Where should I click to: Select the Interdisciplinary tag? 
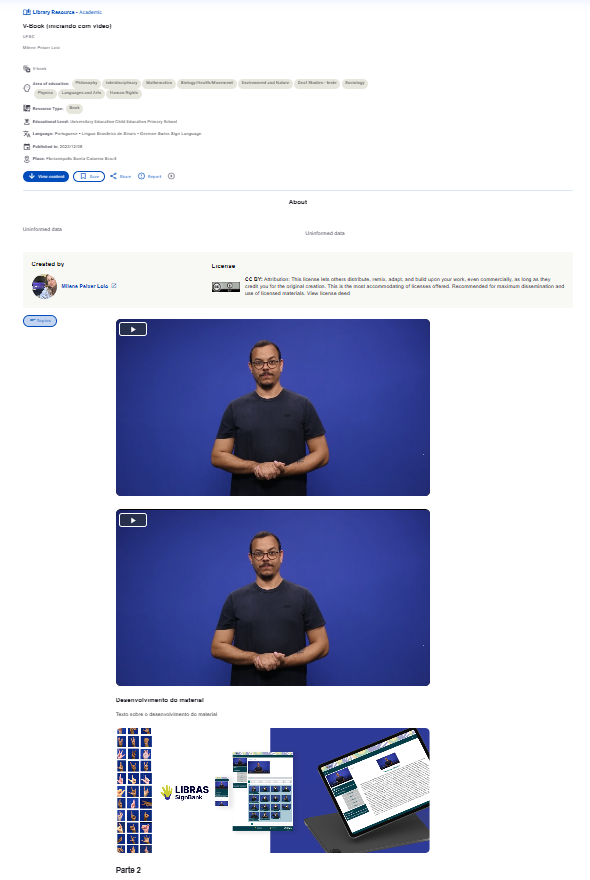[x=122, y=83]
